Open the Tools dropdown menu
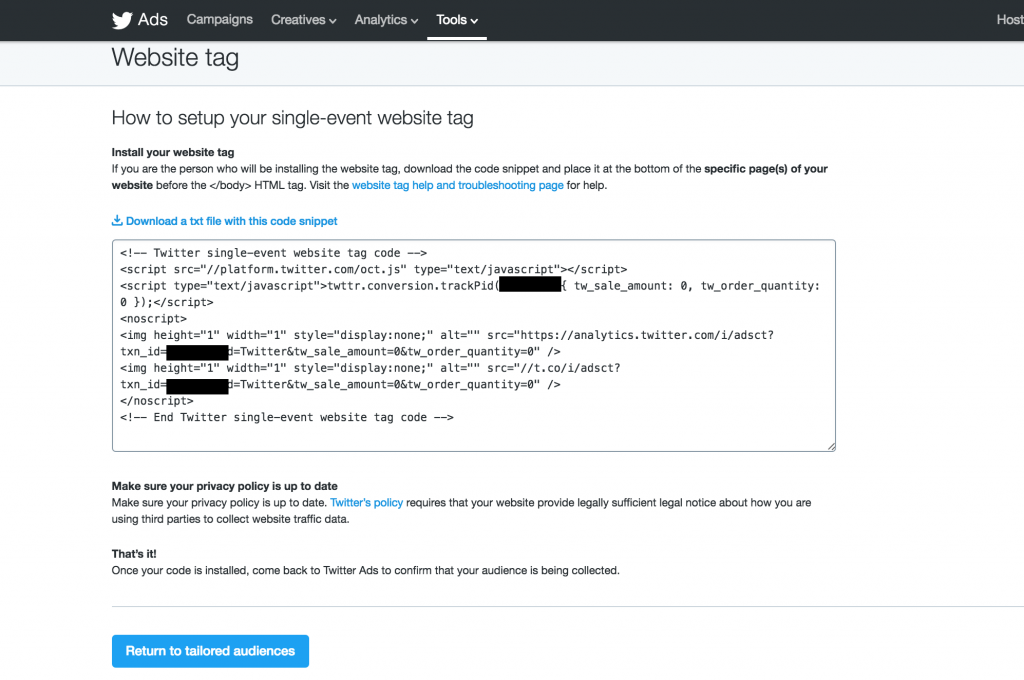This screenshot has width=1024, height=680. coord(457,20)
